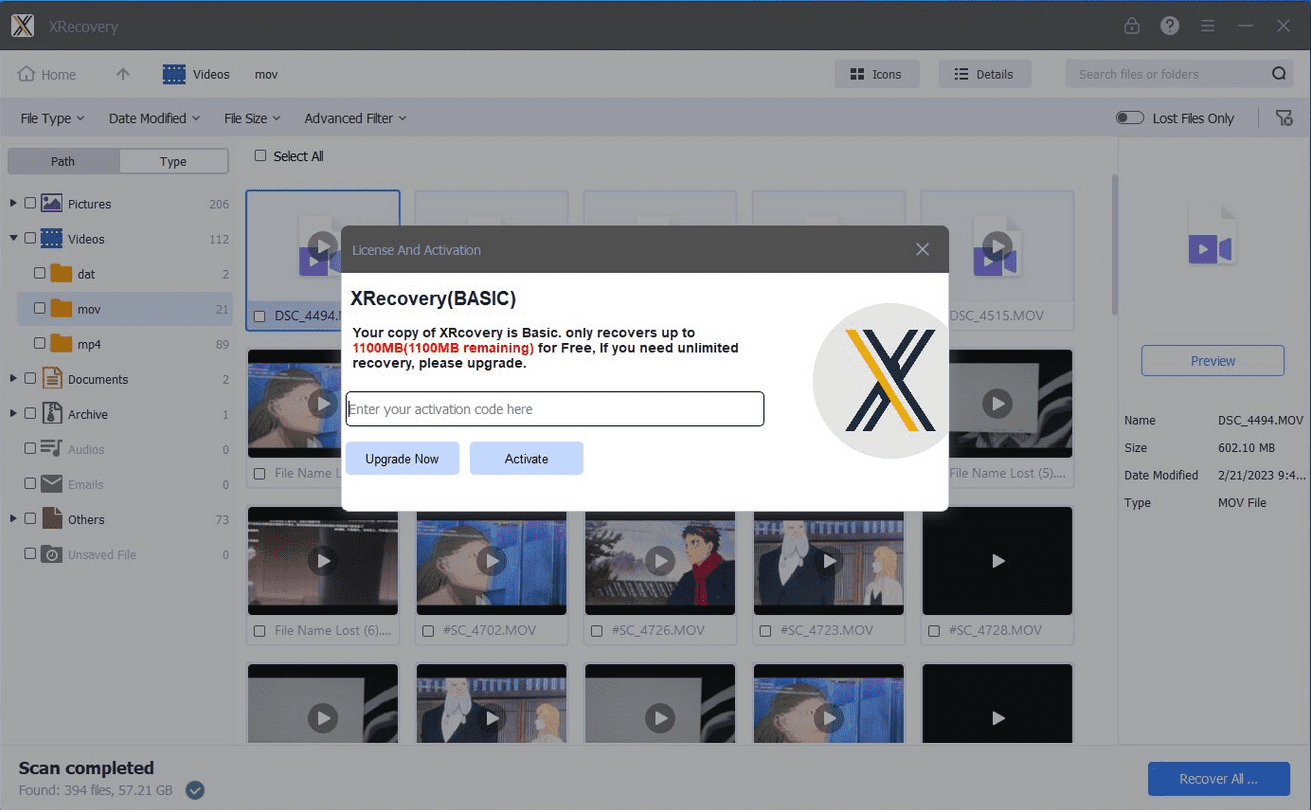1311x810 pixels.
Task: Click the Videos breadcrumb film icon
Action: (x=174, y=74)
